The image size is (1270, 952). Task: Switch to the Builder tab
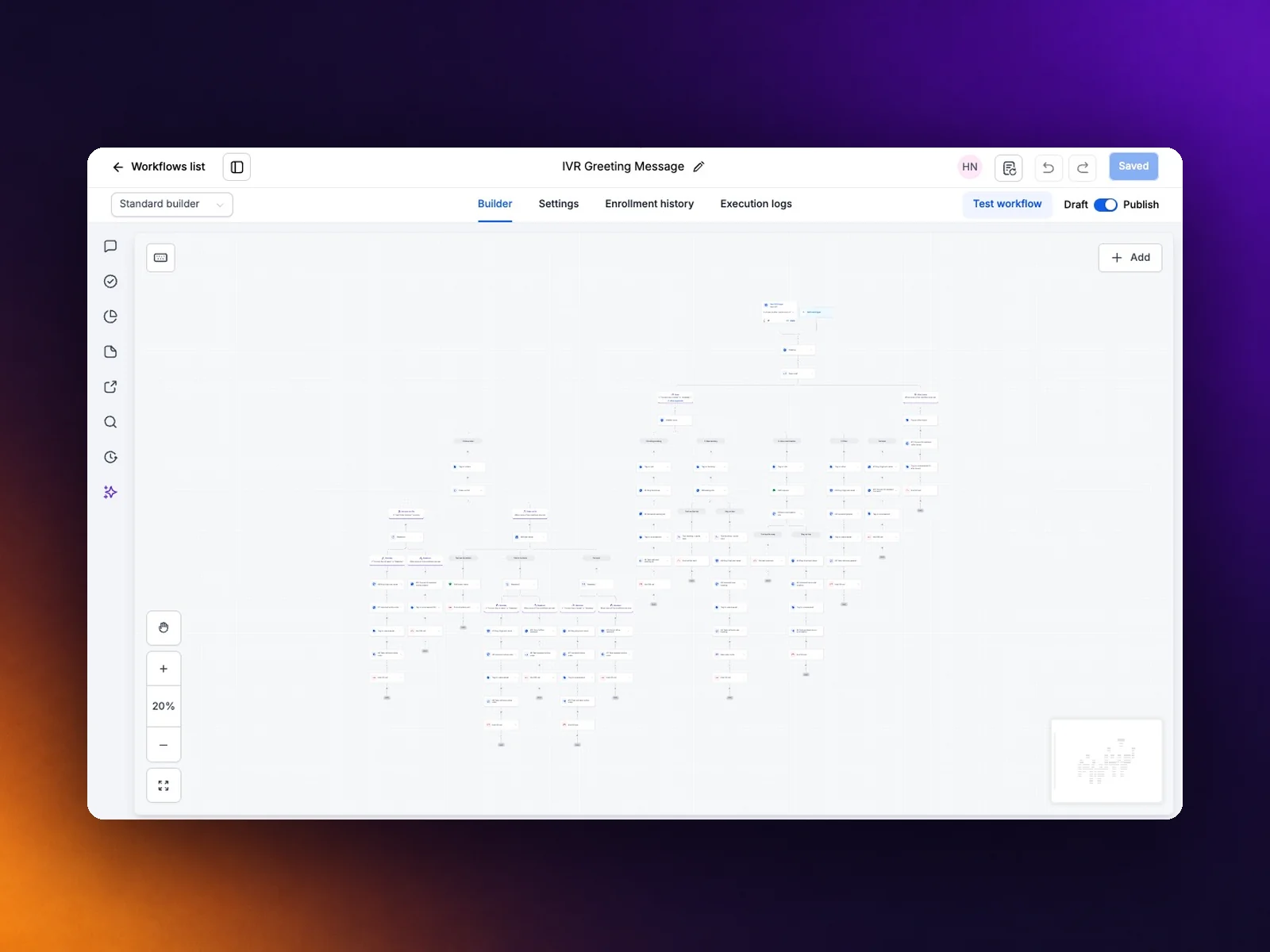495,204
